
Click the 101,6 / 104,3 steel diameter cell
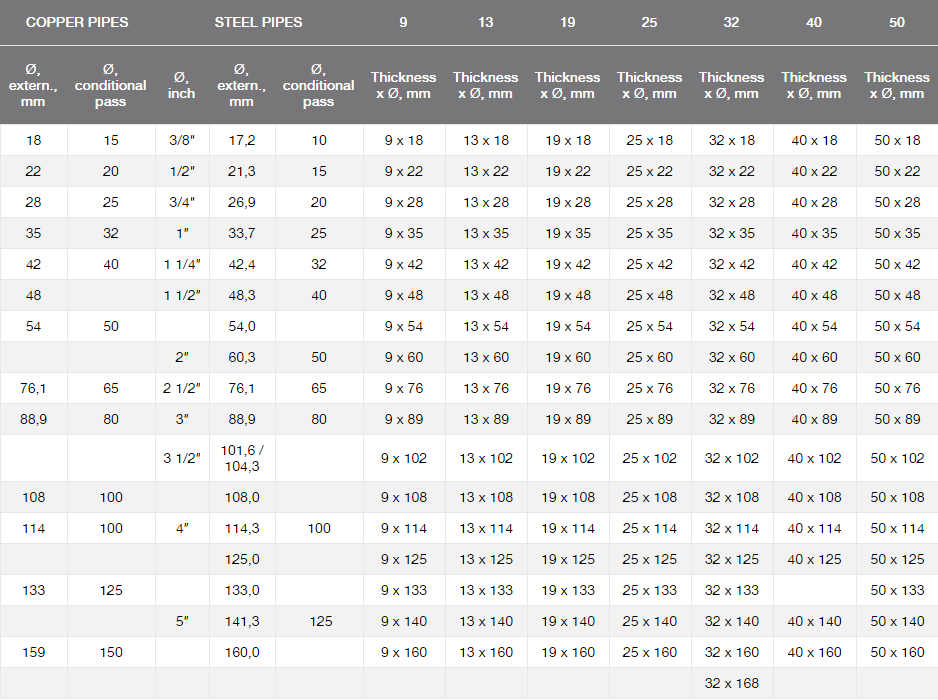click(x=242, y=458)
